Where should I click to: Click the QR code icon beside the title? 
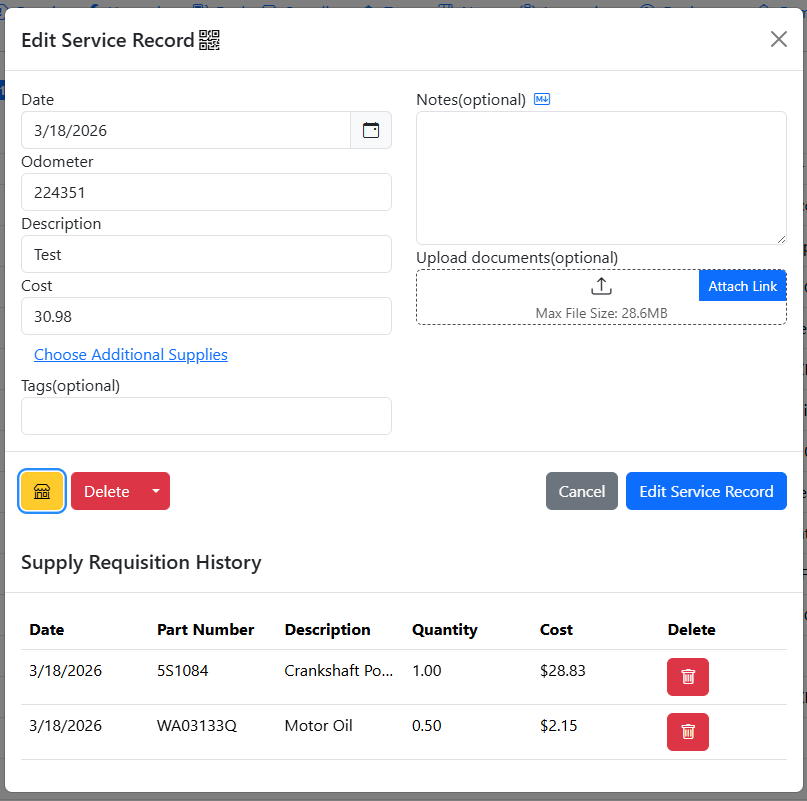pos(209,40)
